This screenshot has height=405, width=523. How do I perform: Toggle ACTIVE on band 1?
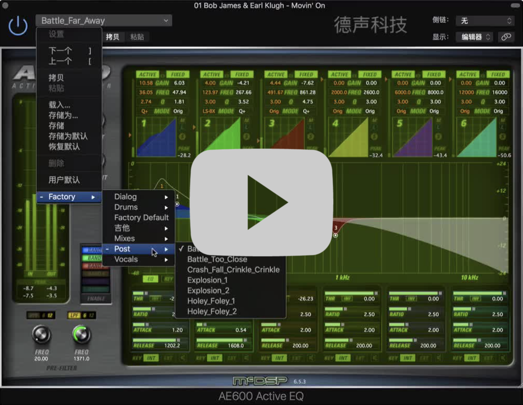tap(148, 74)
